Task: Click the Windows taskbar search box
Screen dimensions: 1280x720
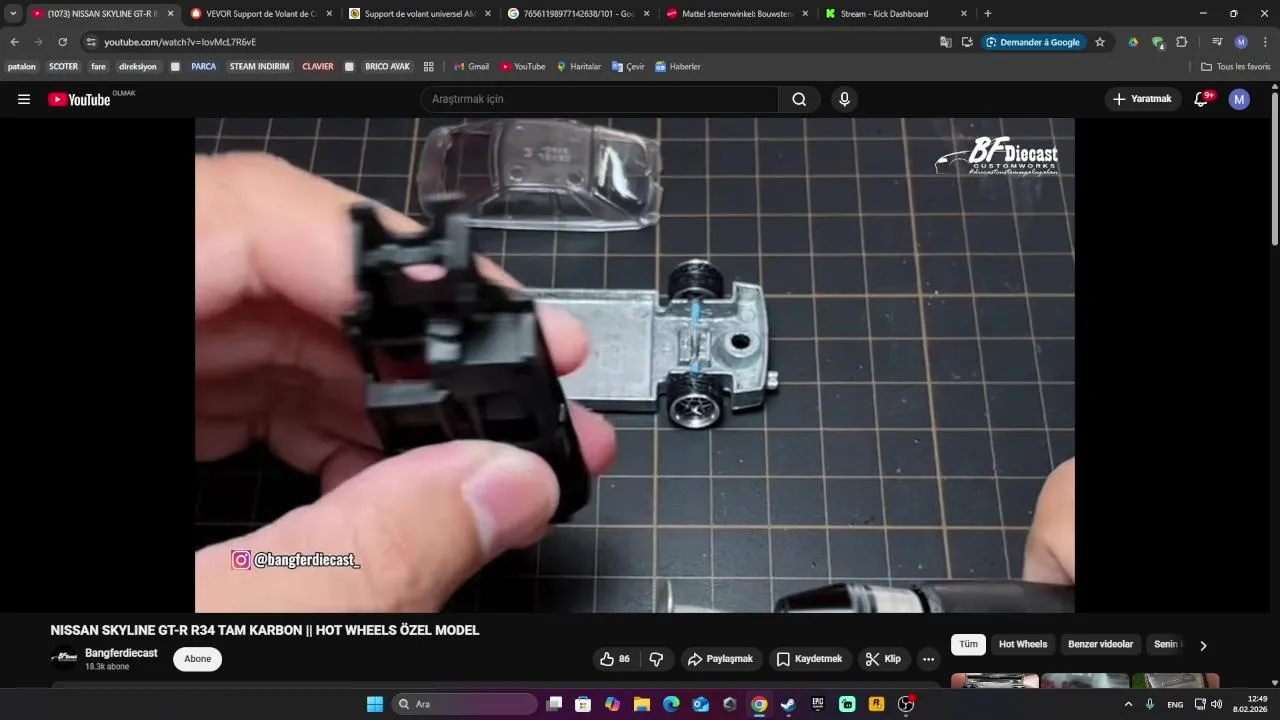Action: [x=465, y=704]
